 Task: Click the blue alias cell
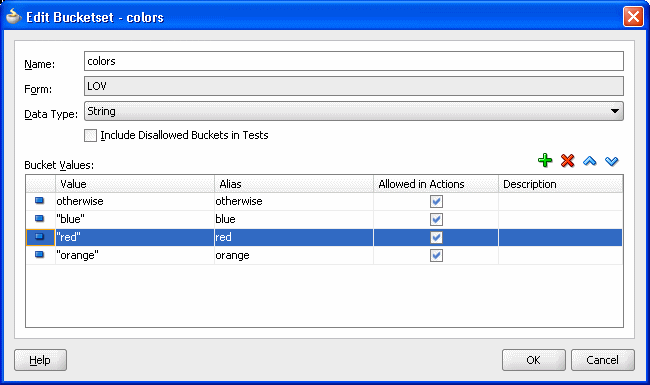click(x=294, y=219)
